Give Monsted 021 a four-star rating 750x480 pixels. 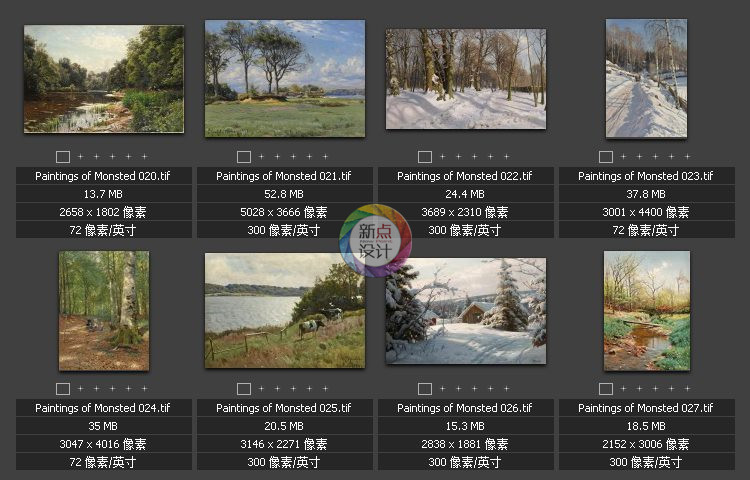(309, 156)
